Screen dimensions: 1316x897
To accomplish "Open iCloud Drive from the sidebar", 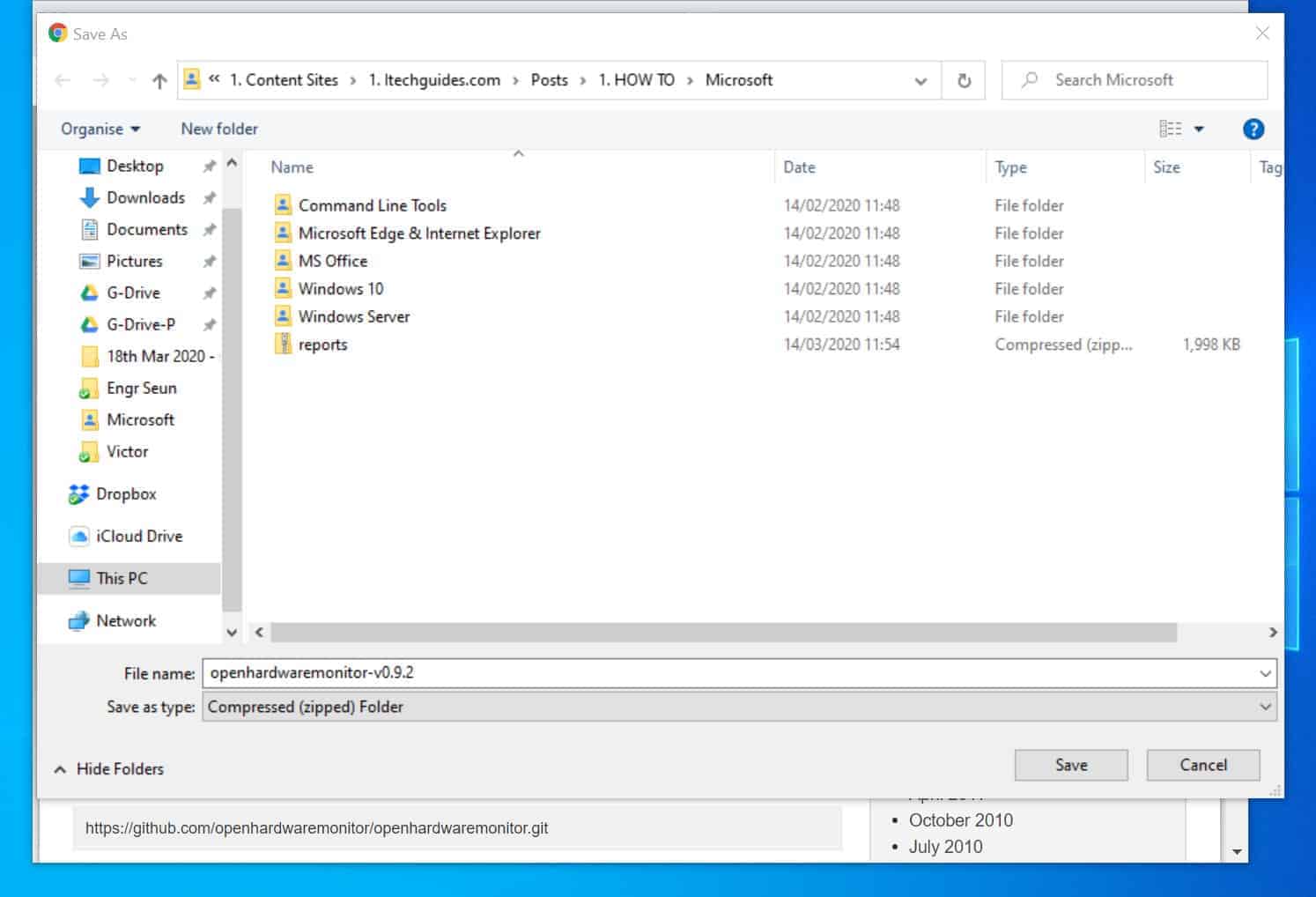I will 138,536.
